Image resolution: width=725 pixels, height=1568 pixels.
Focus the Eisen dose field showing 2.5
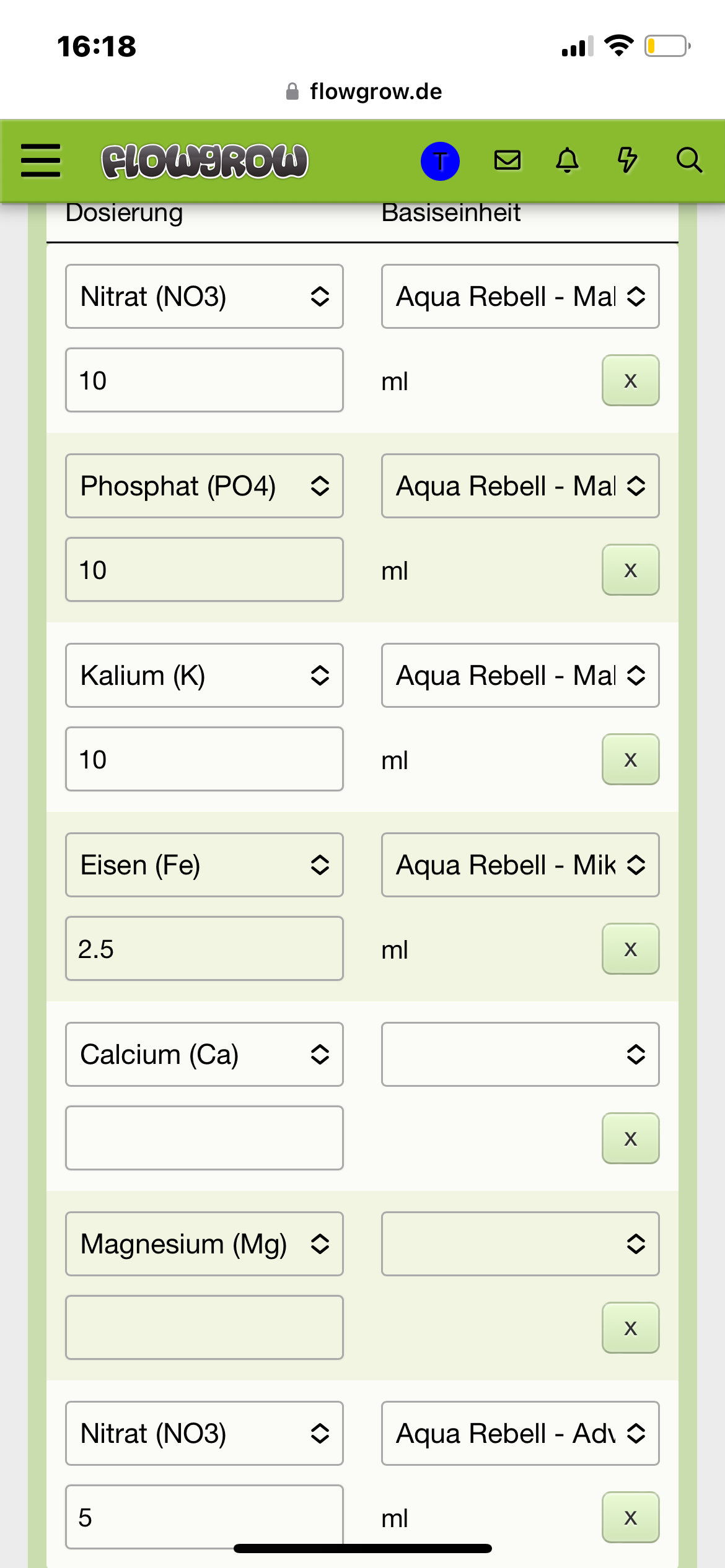[x=204, y=949]
